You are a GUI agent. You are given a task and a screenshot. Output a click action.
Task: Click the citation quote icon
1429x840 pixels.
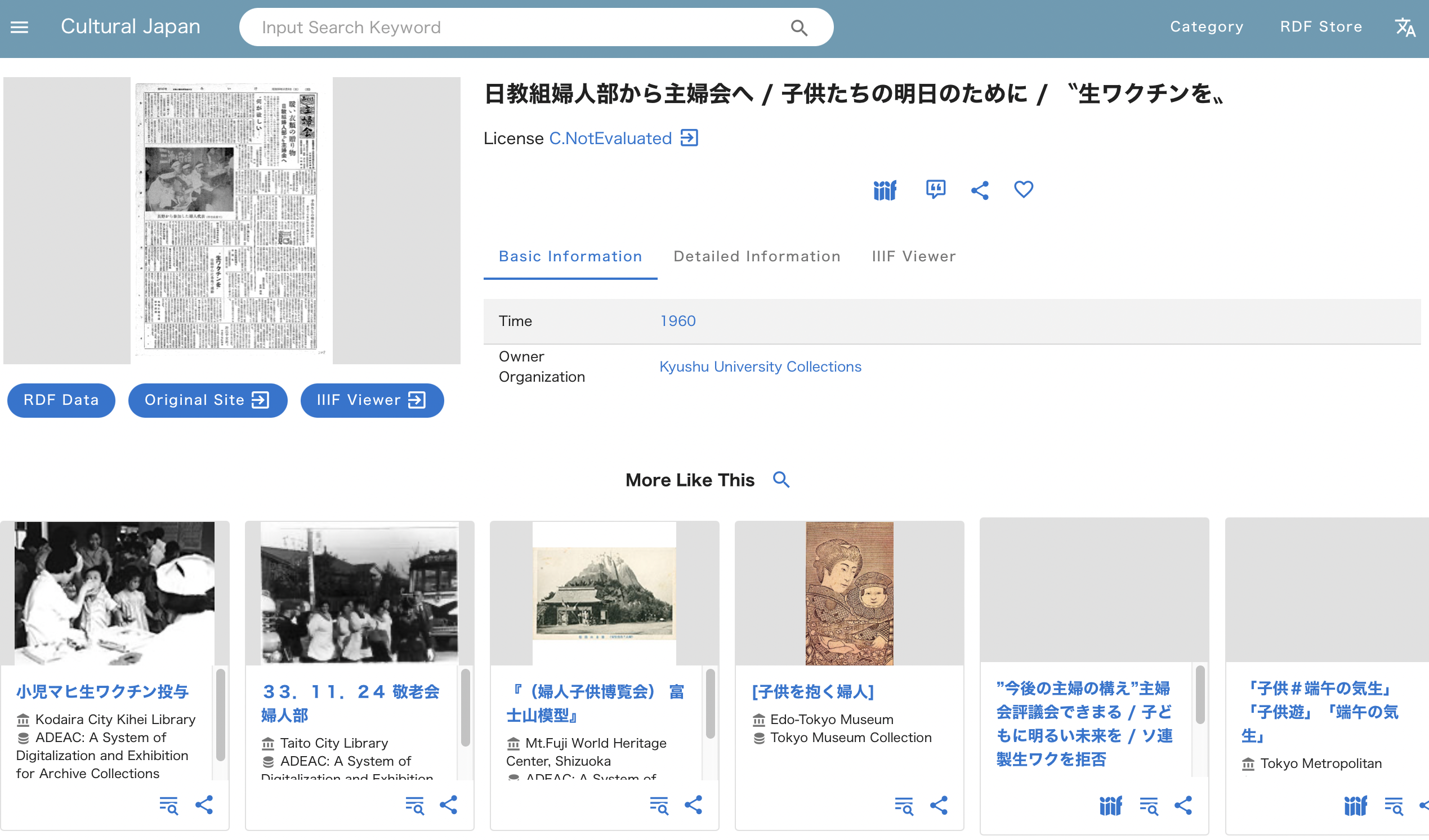coord(935,189)
